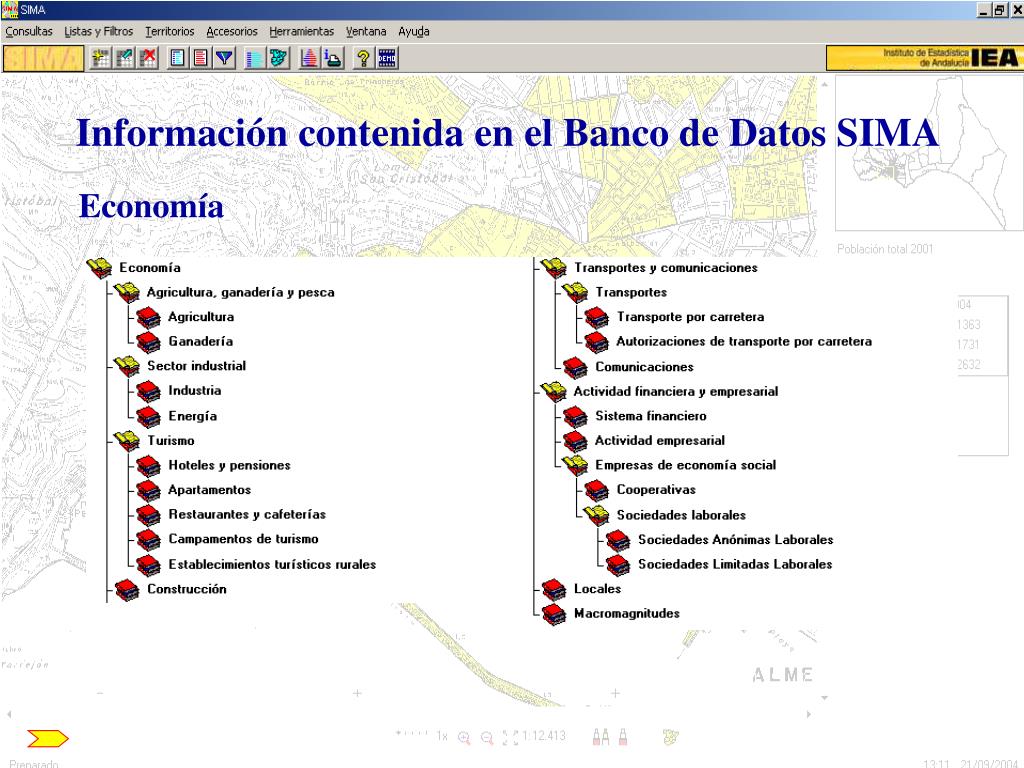Open the Listas y Filtros menu
Screen dimensions: 1024x768
point(99,31)
